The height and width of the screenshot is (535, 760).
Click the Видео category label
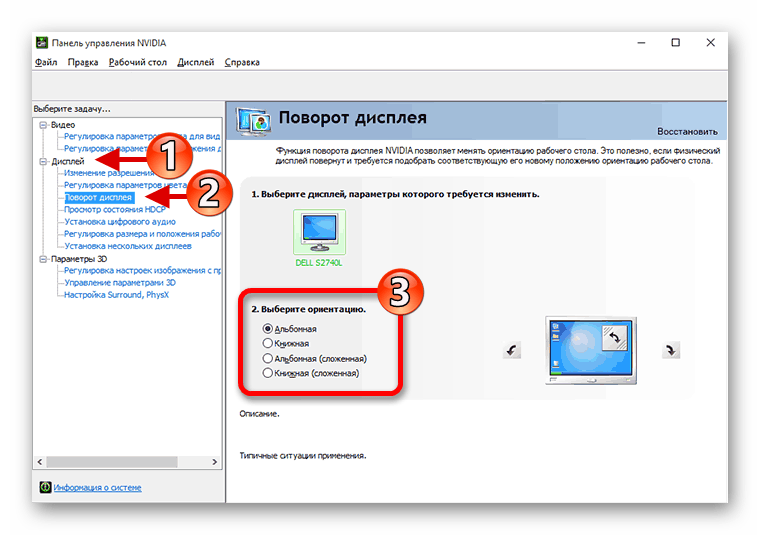coord(63,125)
